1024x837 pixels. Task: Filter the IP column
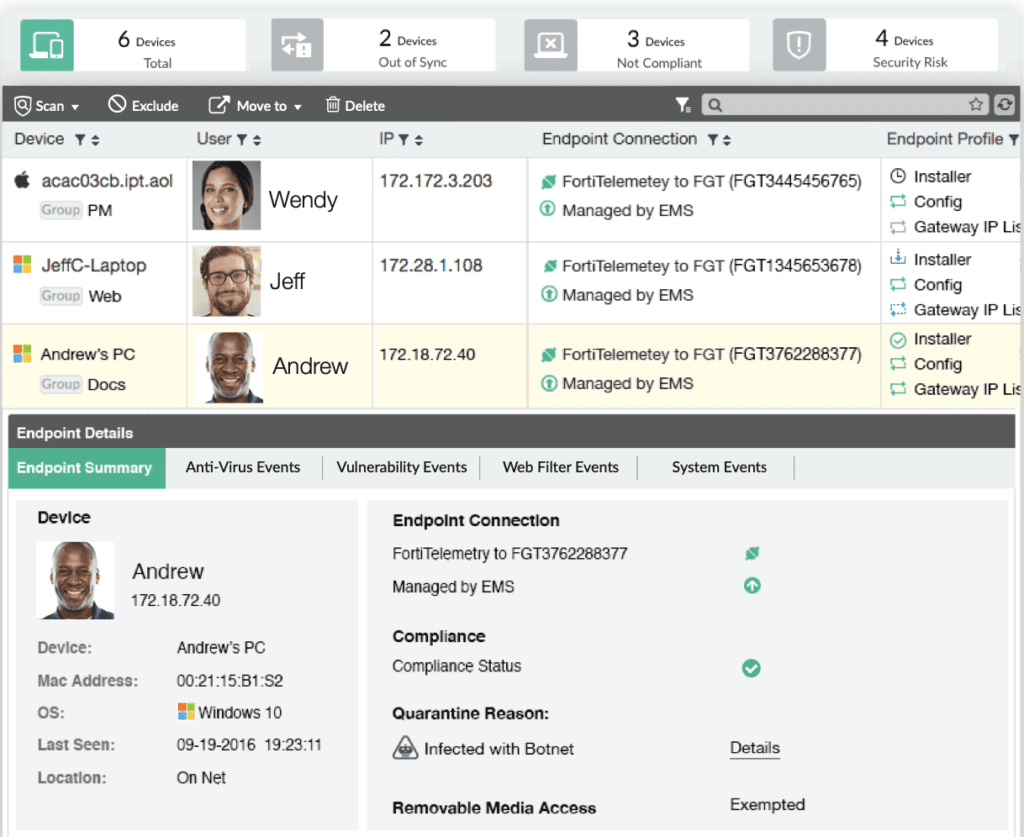pos(404,140)
